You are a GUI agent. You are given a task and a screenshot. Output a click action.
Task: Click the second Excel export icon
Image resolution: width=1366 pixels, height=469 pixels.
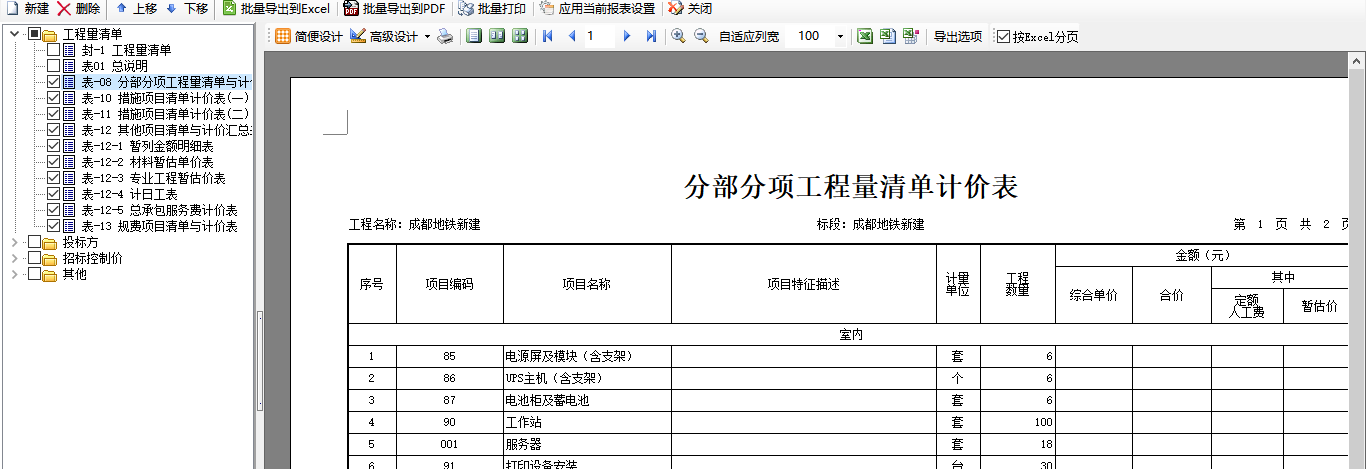click(887, 36)
